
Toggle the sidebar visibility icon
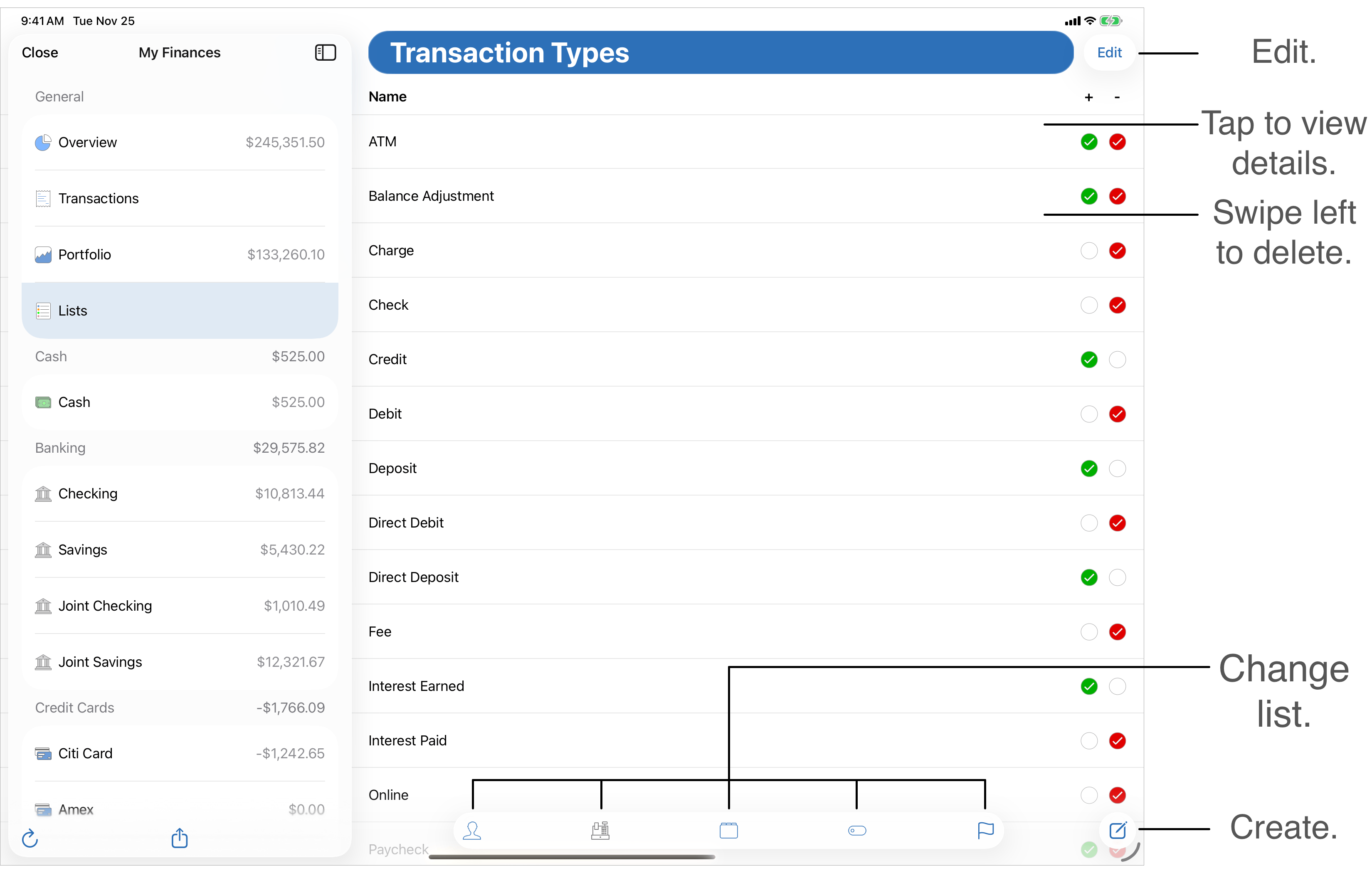[326, 52]
